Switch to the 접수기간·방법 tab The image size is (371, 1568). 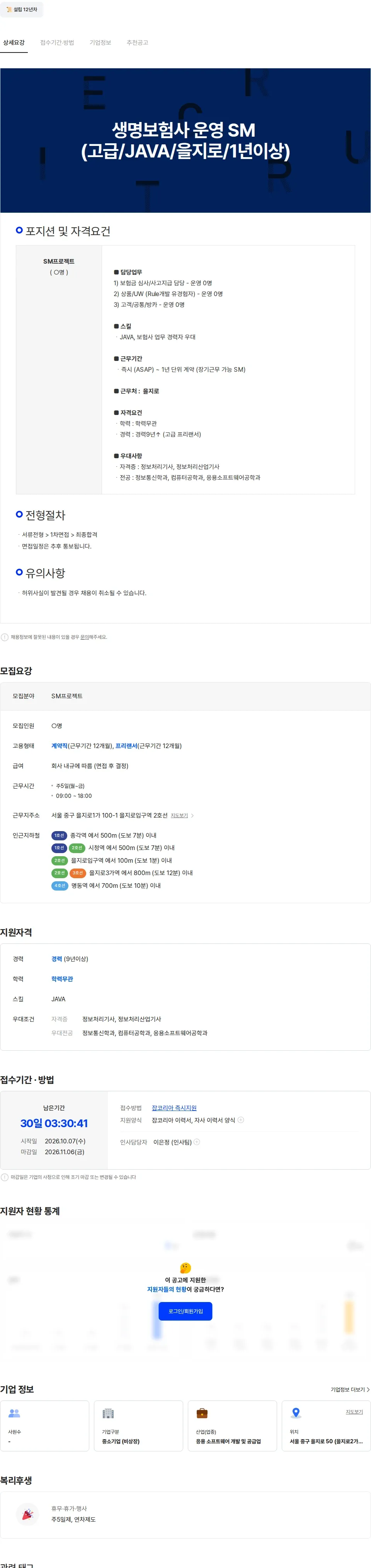pyautogui.click(x=57, y=42)
